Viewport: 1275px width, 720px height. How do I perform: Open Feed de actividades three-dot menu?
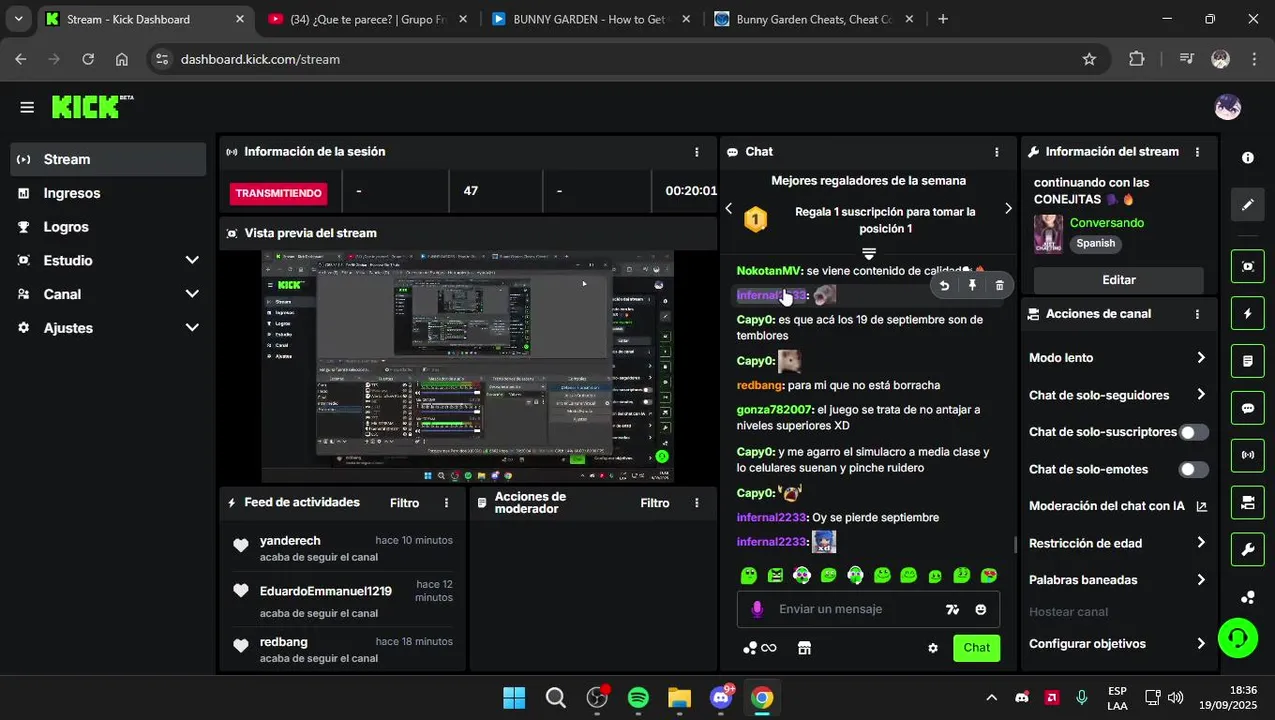pos(446,503)
